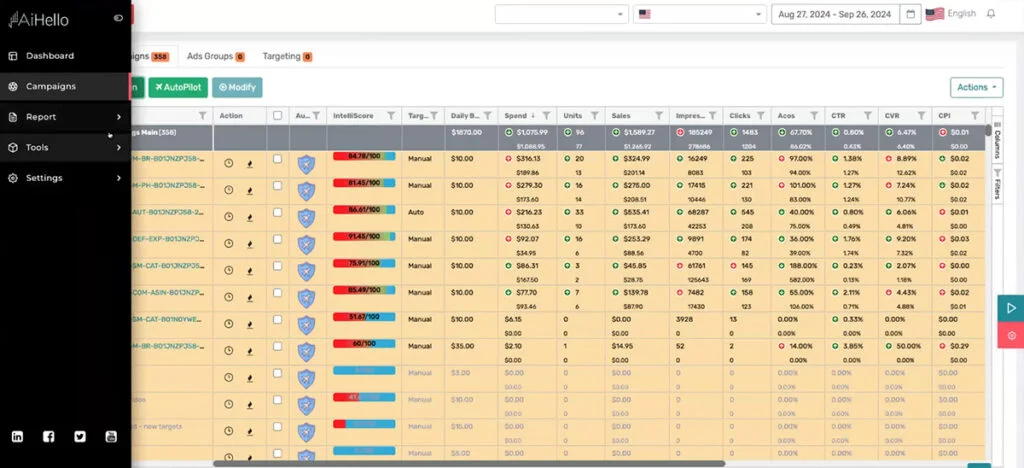Image resolution: width=1024 pixels, height=468 pixels.
Task: Click the LinkedIn icon in sidebar footer
Action: coord(17,436)
